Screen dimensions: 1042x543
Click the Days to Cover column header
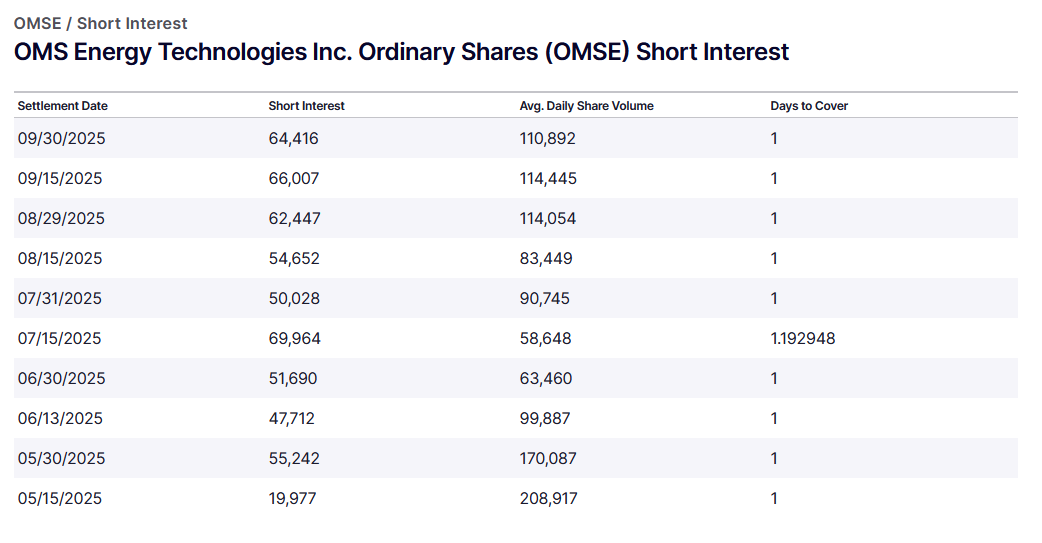(809, 106)
